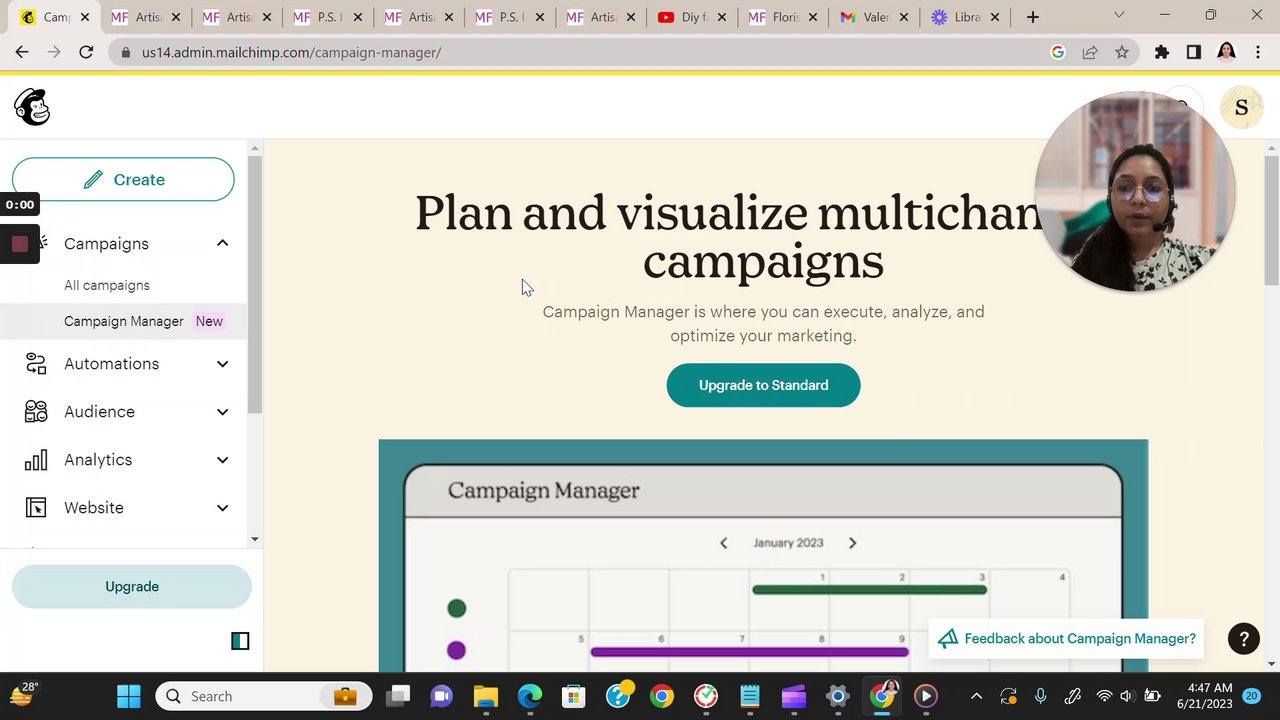Image resolution: width=1280 pixels, height=720 pixels.
Task: Switch to the Libra tab
Action: pyautogui.click(x=965, y=17)
